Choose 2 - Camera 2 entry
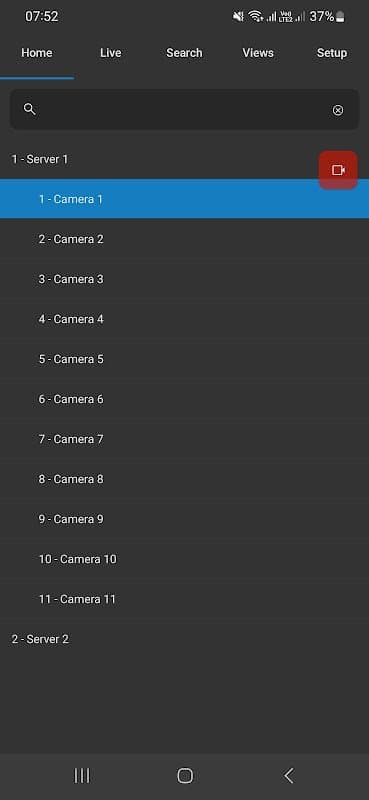 click(x=184, y=239)
